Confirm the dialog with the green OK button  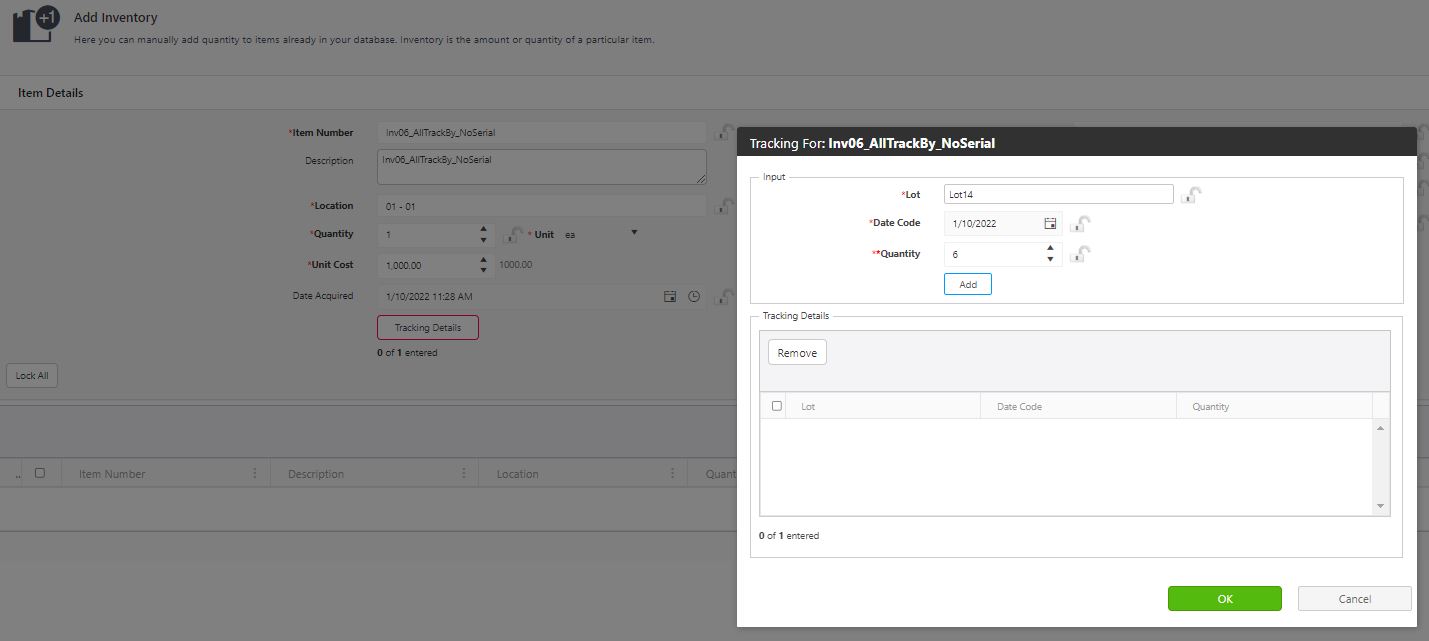click(1224, 598)
